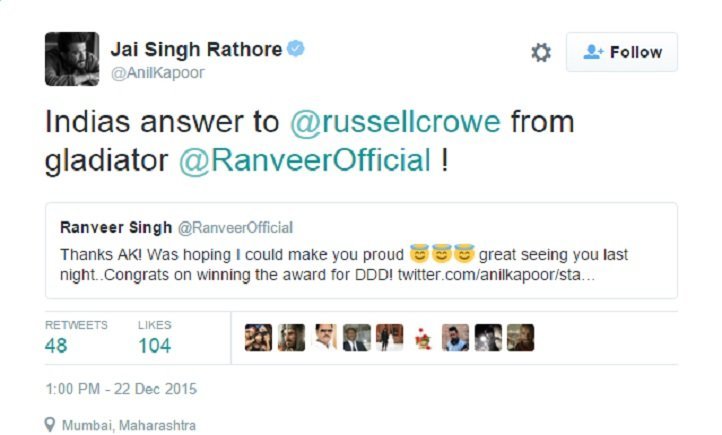The width and height of the screenshot is (722, 435).
Task: Open the @RanveerOfficial mention in tweet text
Action: point(305,160)
